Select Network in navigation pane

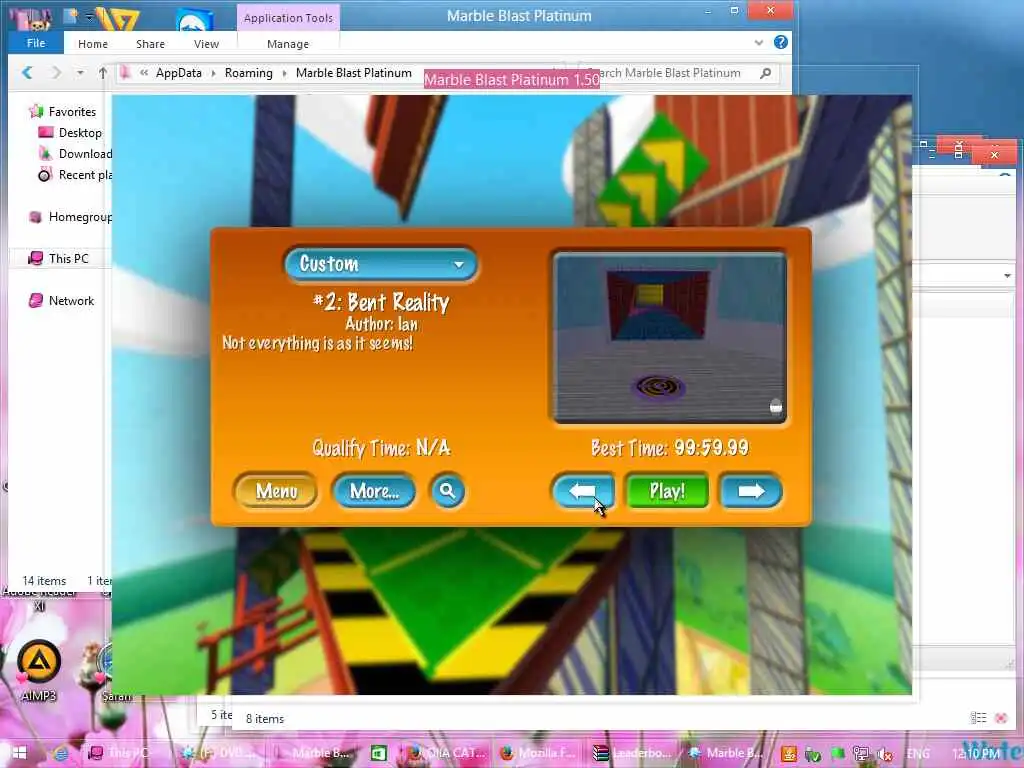(x=71, y=300)
